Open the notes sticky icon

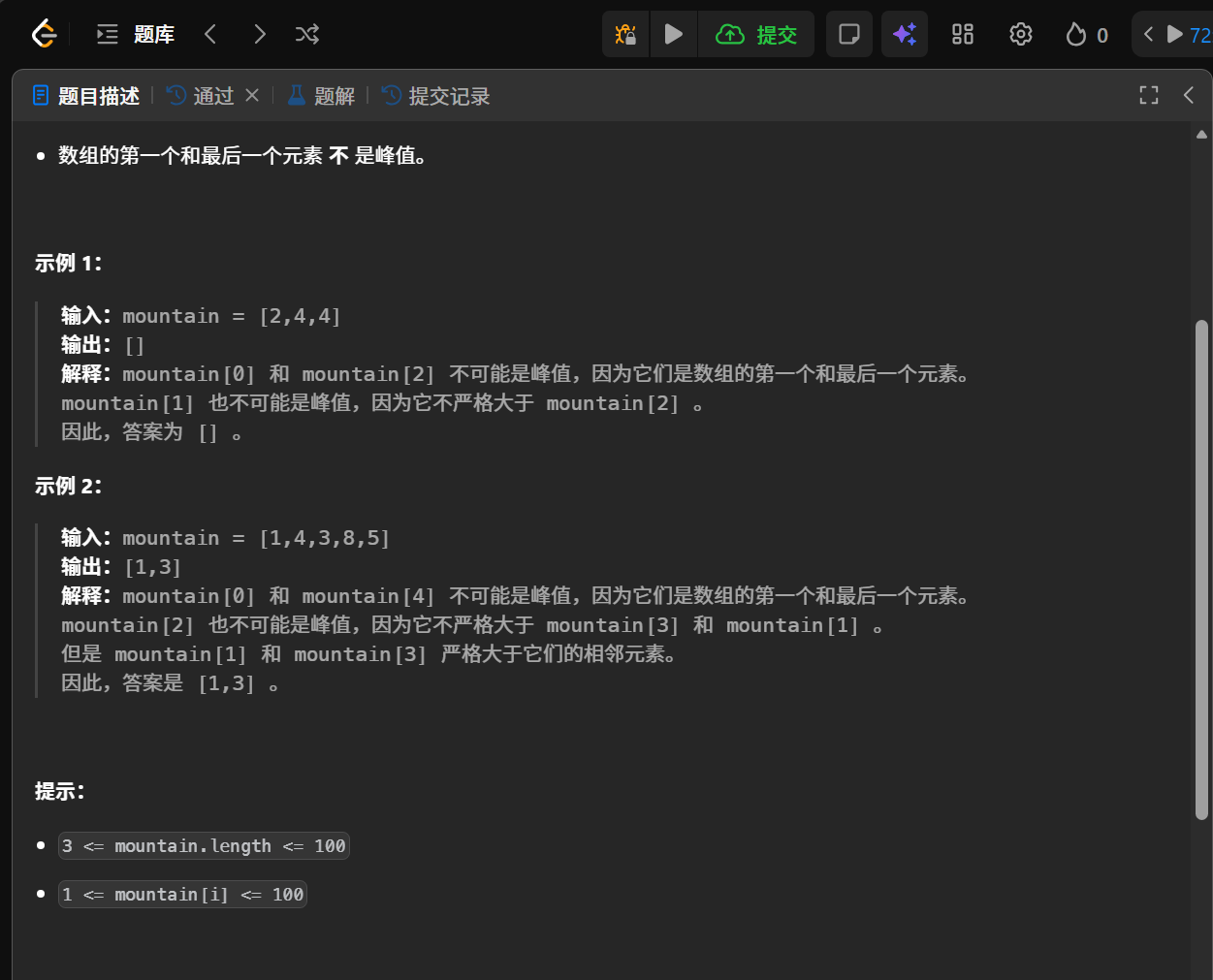point(849,35)
